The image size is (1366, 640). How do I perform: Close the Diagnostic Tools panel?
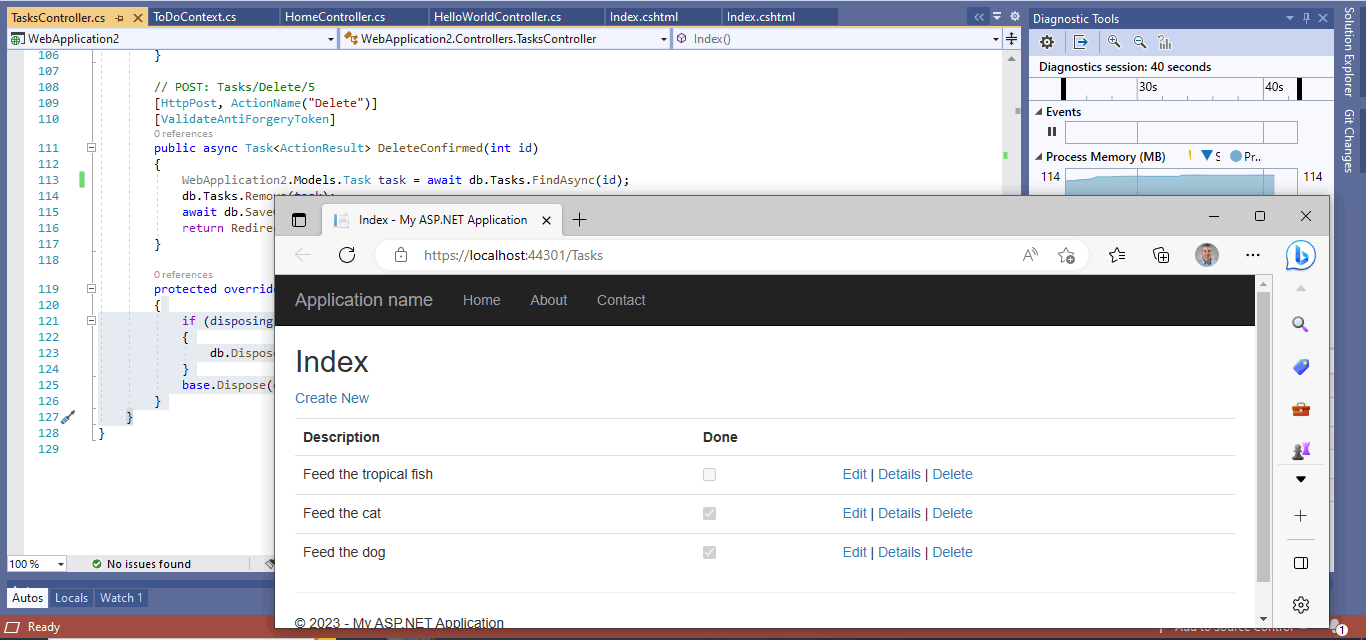(1324, 18)
